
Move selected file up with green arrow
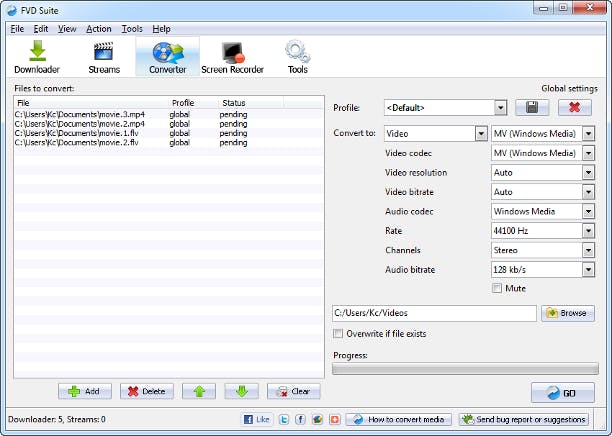pyautogui.click(x=199, y=391)
